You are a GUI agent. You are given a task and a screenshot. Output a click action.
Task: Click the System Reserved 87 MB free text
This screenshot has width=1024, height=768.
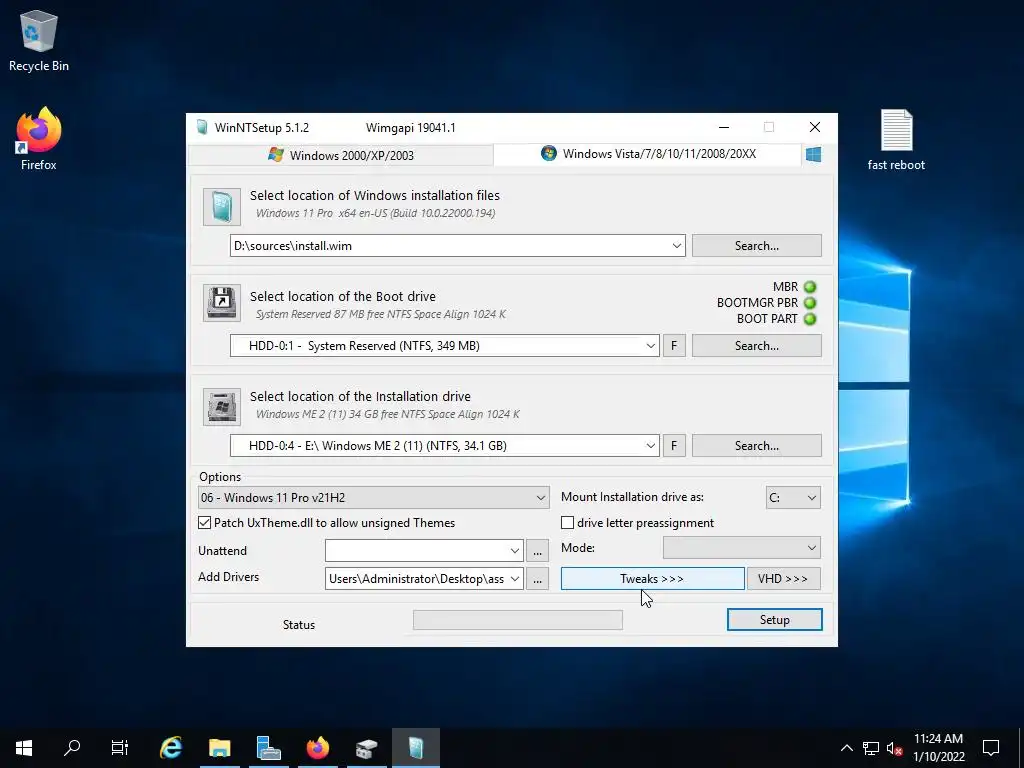coord(381,314)
